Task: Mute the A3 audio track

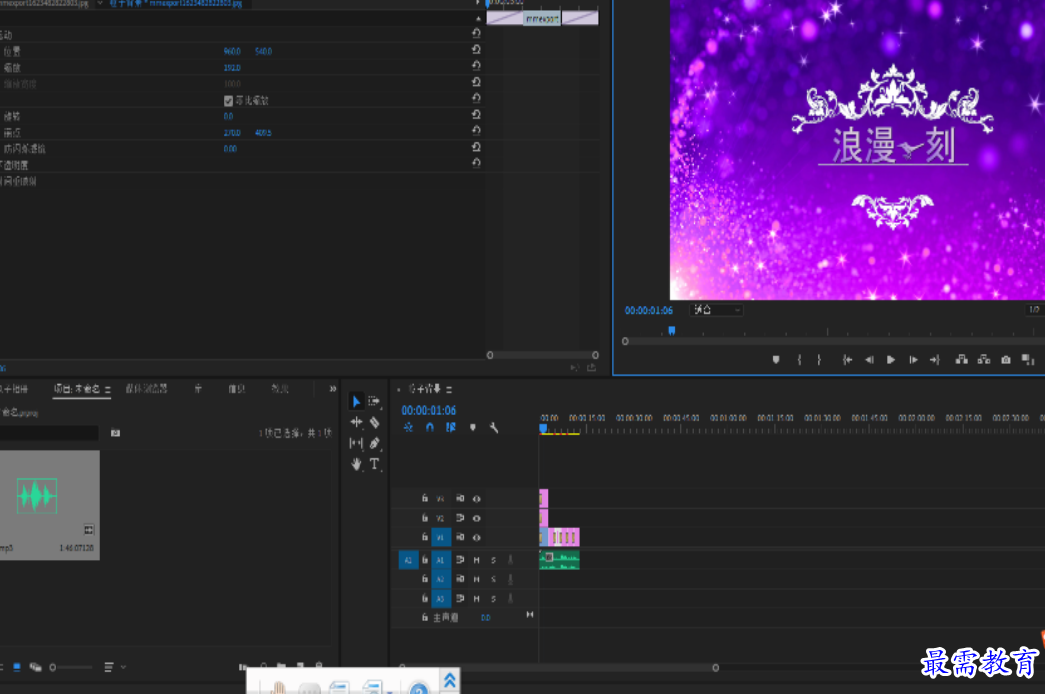Action: click(x=477, y=599)
